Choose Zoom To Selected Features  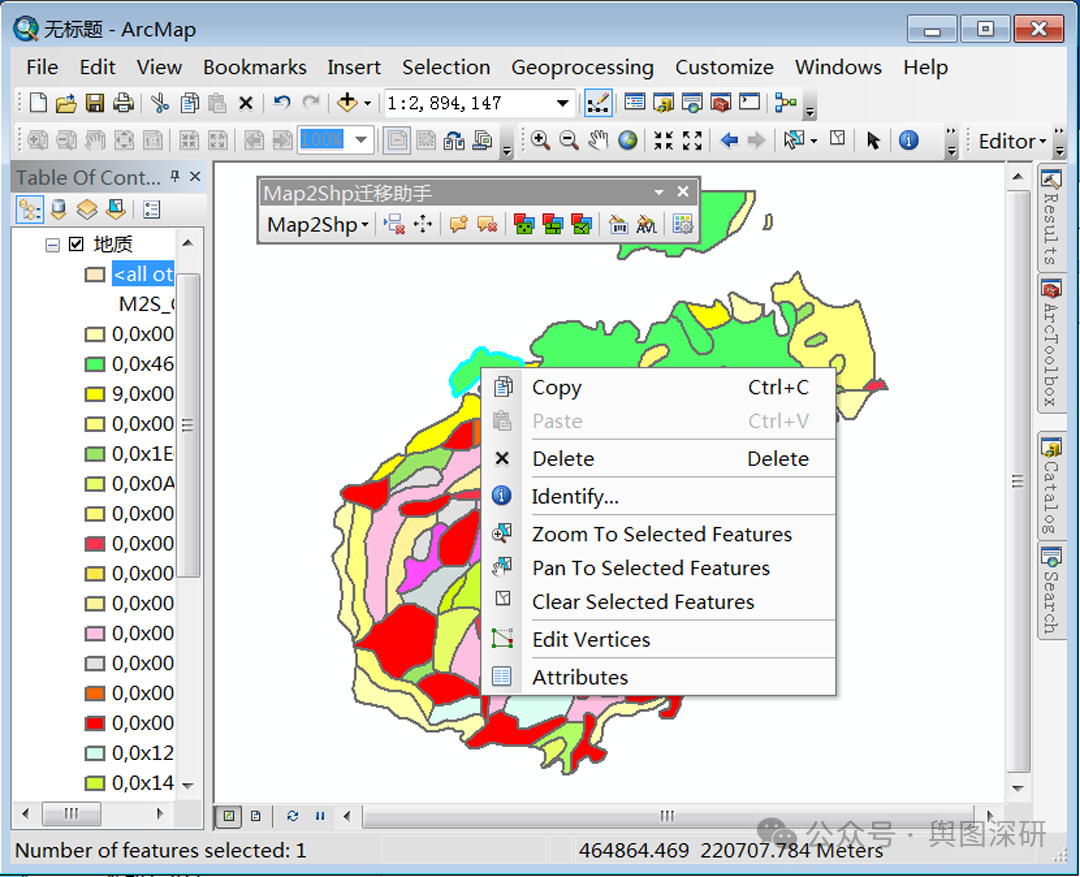[662, 534]
